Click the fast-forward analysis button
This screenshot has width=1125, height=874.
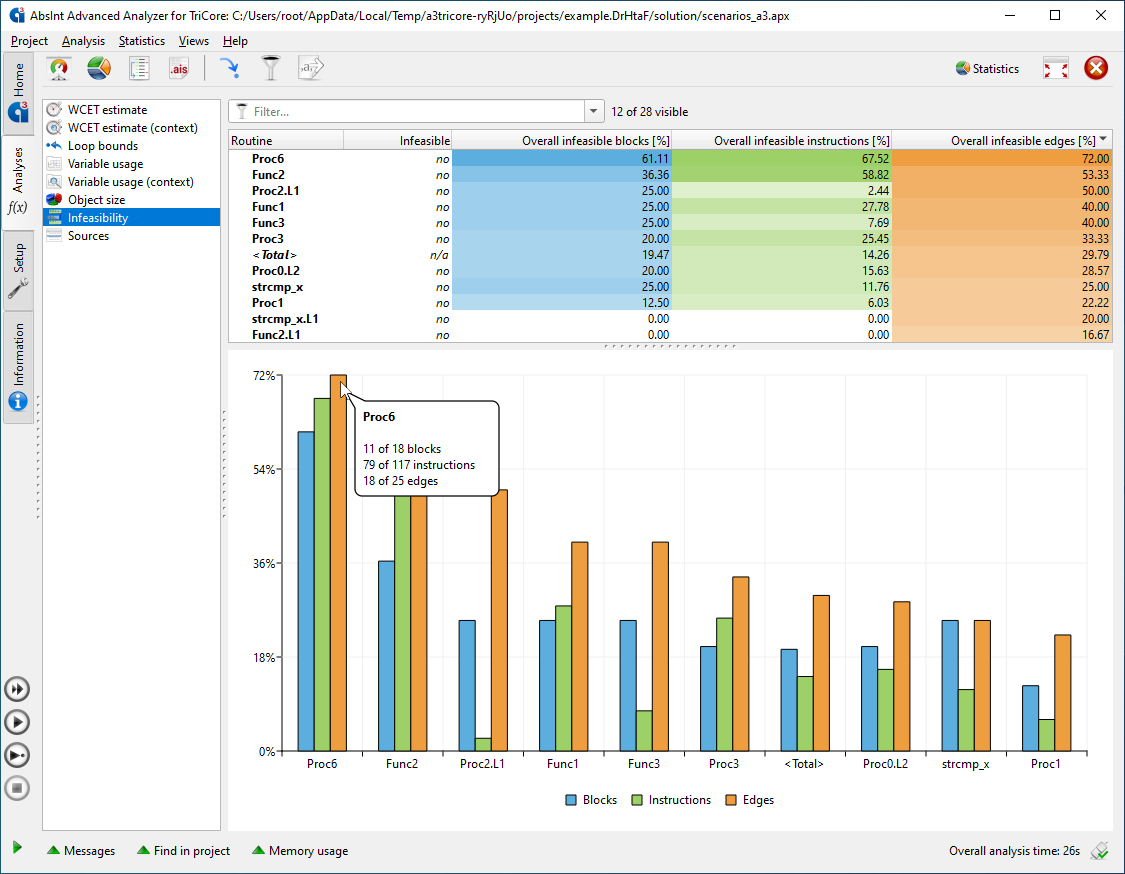tap(17, 689)
